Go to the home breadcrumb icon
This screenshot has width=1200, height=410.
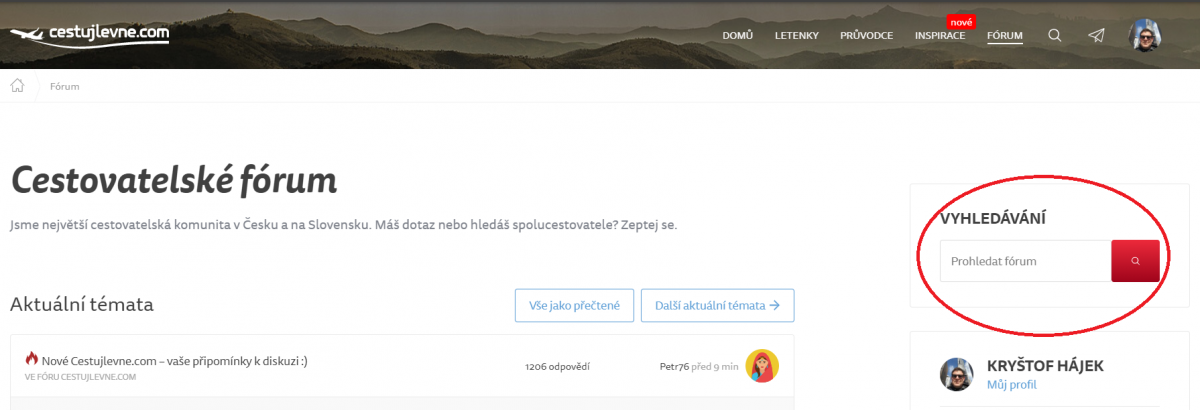pos(17,86)
